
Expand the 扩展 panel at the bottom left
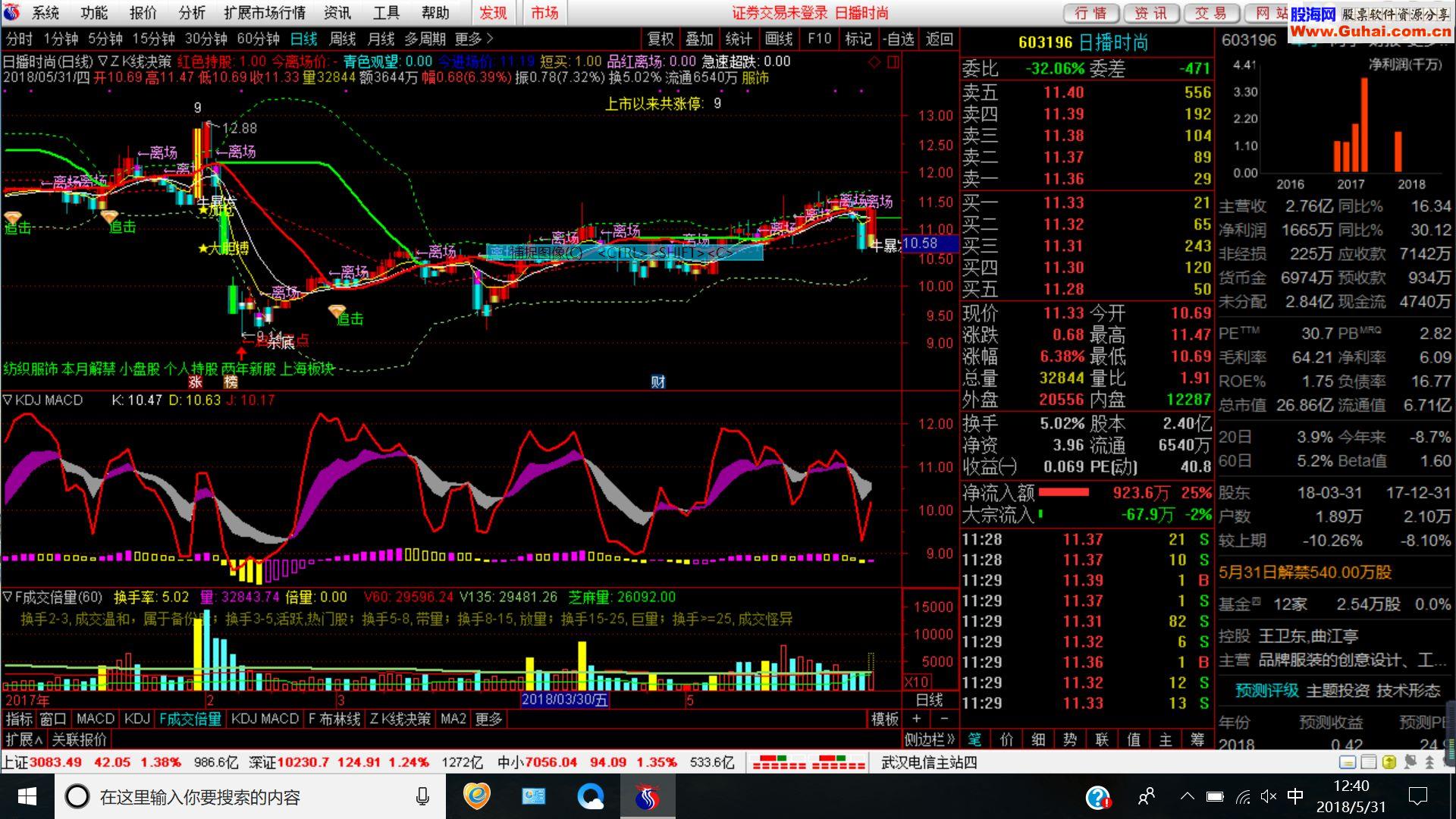(24, 739)
